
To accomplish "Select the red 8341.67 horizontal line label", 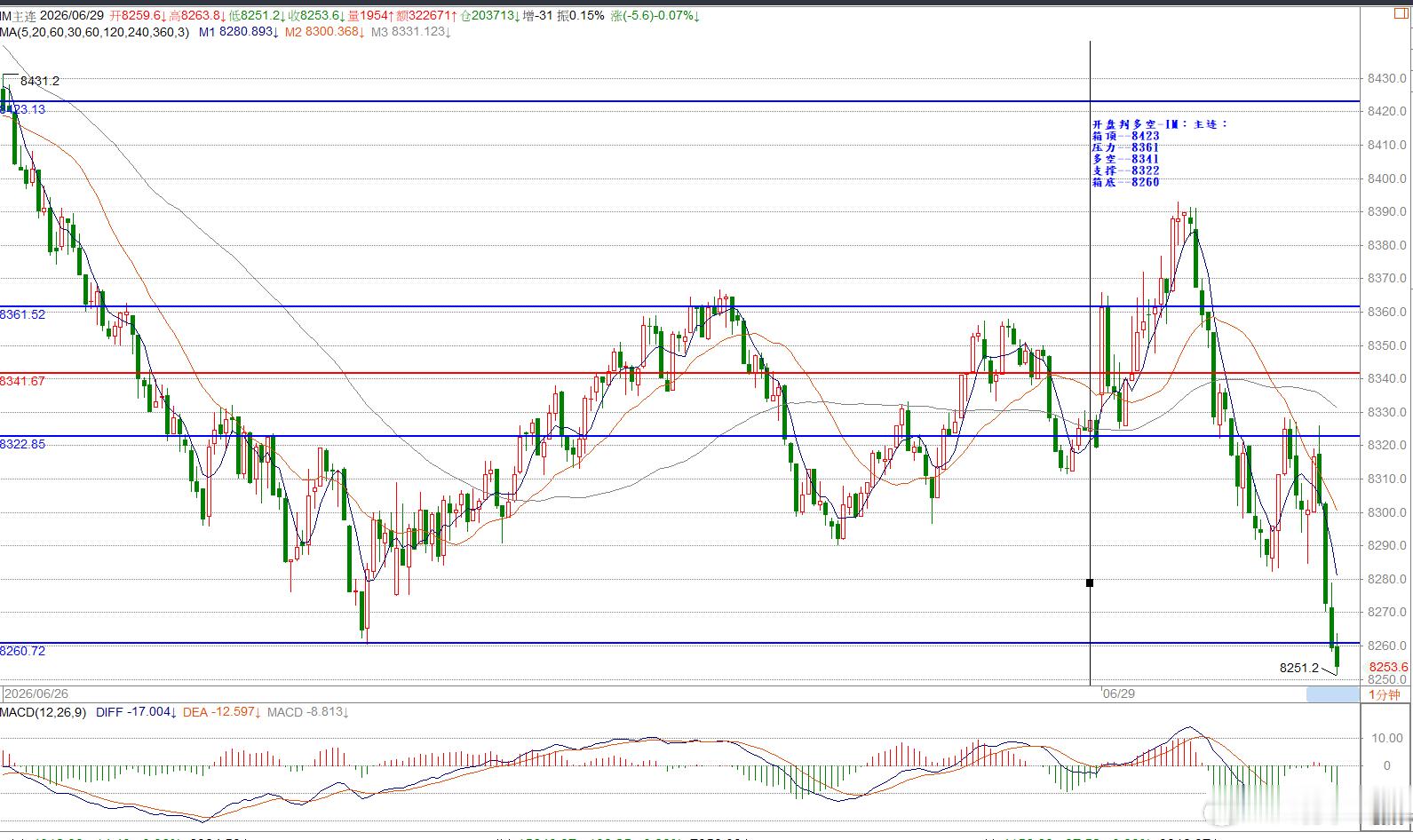I will [x=22, y=381].
